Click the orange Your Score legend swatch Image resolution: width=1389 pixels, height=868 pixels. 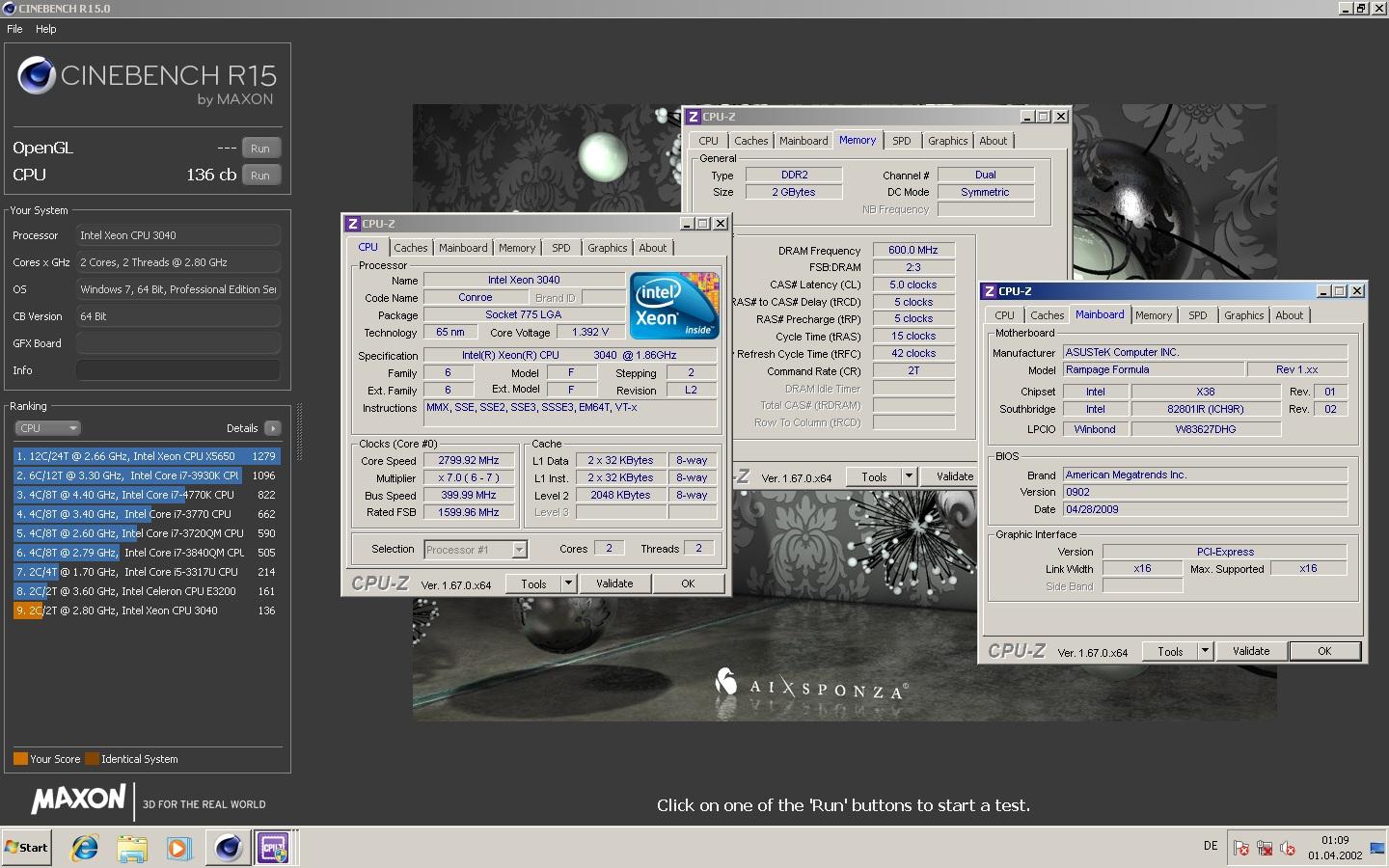pos(20,759)
